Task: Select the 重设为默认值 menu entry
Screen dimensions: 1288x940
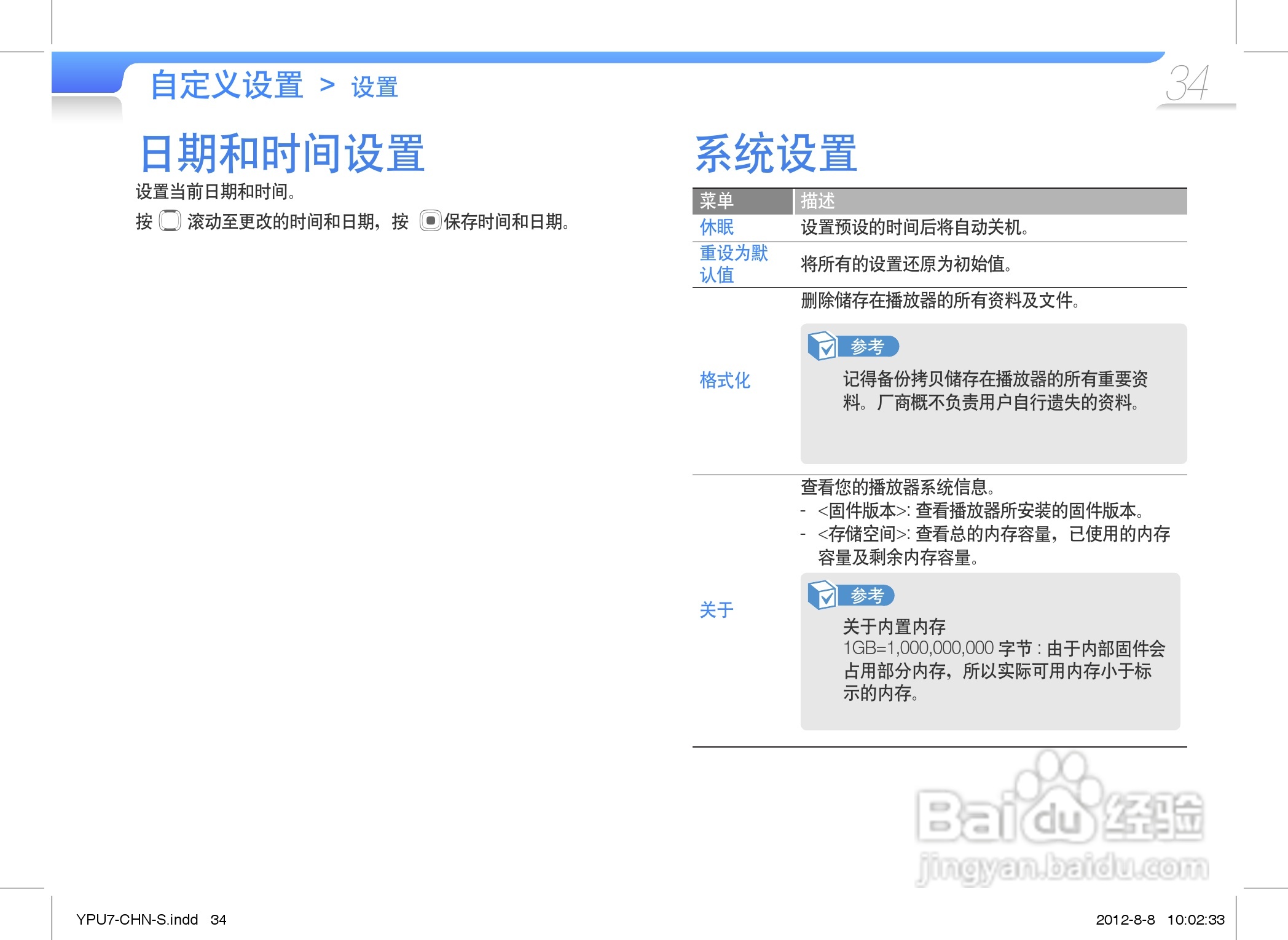Action: (x=733, y=264)
